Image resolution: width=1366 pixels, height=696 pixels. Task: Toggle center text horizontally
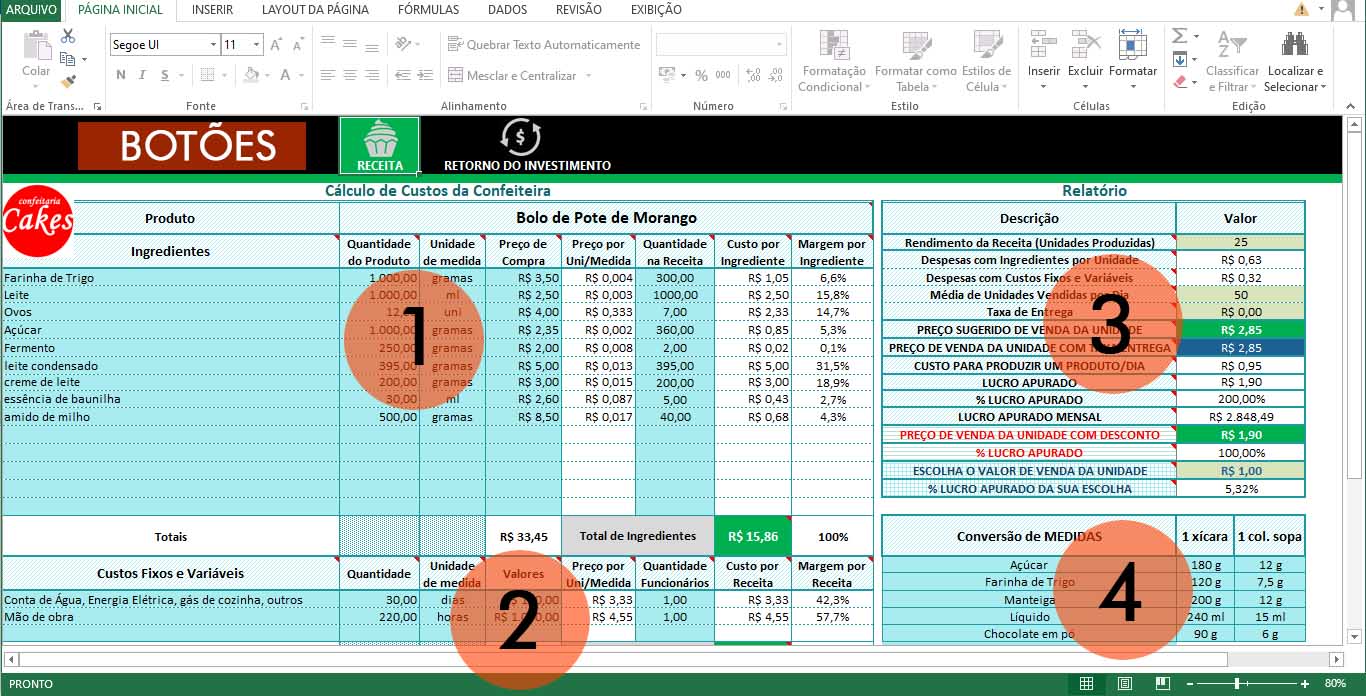[349, 75]
